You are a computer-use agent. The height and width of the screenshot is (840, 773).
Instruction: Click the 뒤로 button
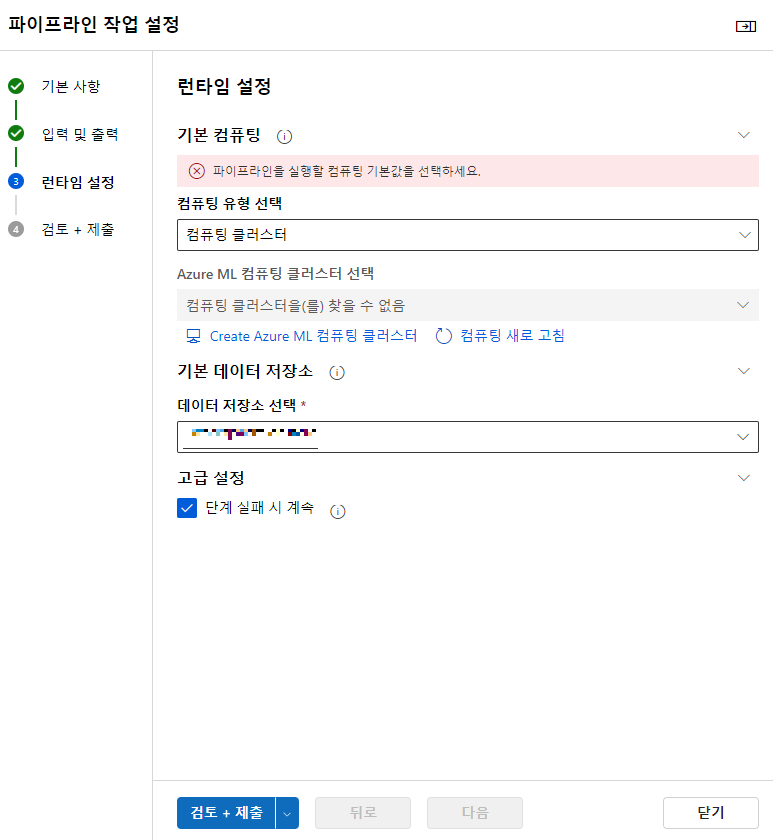click(x=363, y=813)
